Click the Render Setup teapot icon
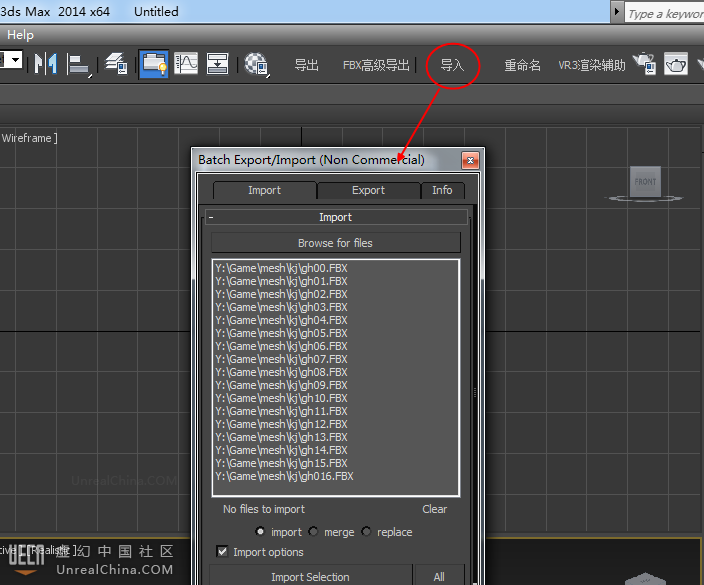Screen dimensions: 704x585 pos(645,64)
